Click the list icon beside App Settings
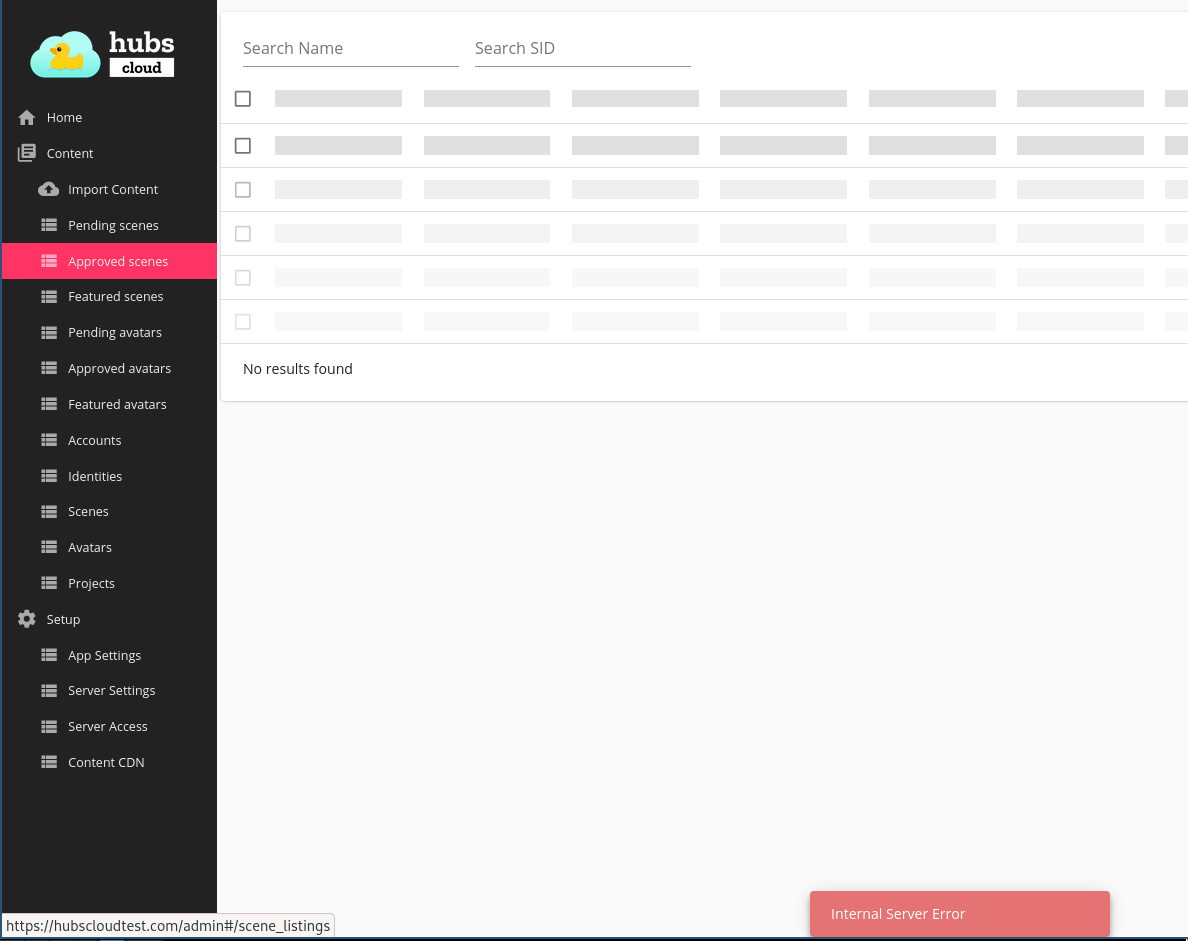This screenshot has height=941, width=1188. [49, 655]
